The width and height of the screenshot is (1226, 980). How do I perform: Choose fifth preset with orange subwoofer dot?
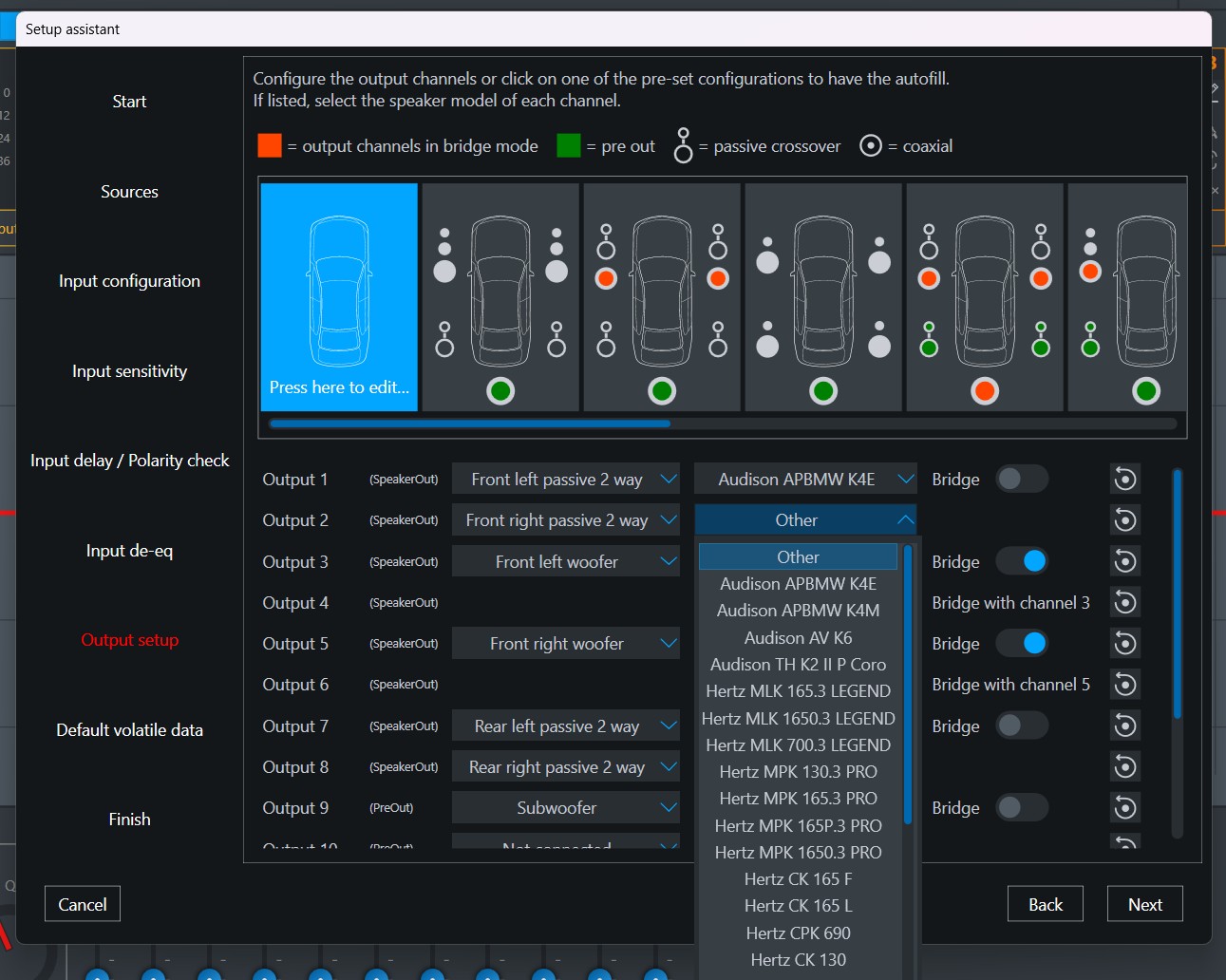(x=985, y=297)
